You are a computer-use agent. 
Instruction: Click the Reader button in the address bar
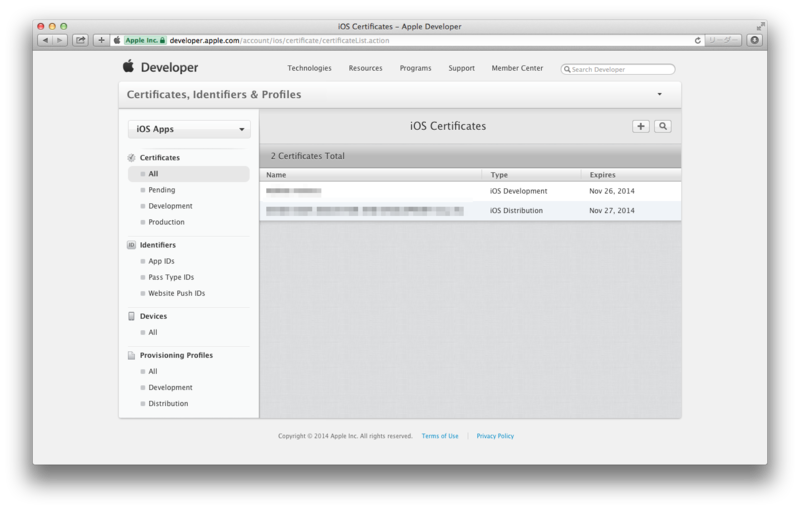pos(723,40)
